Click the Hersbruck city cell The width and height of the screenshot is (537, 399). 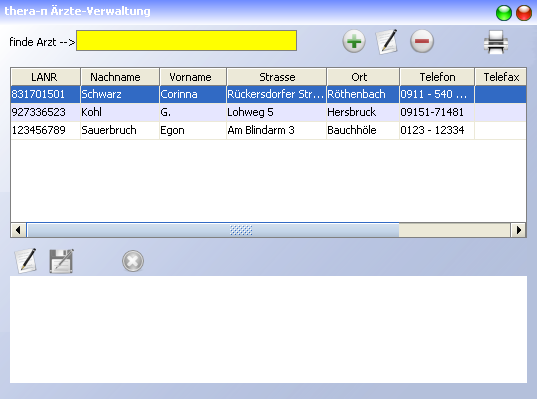[363, 112]
